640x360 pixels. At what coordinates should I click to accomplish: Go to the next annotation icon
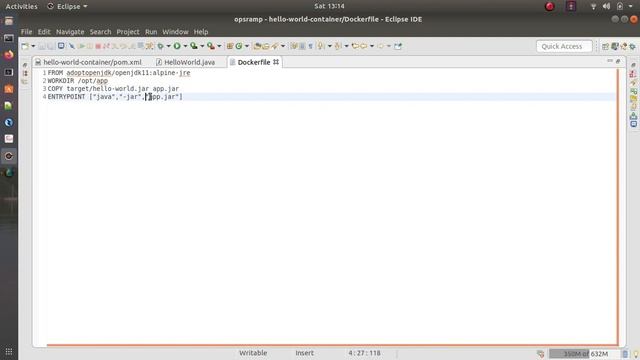point(321,46)
